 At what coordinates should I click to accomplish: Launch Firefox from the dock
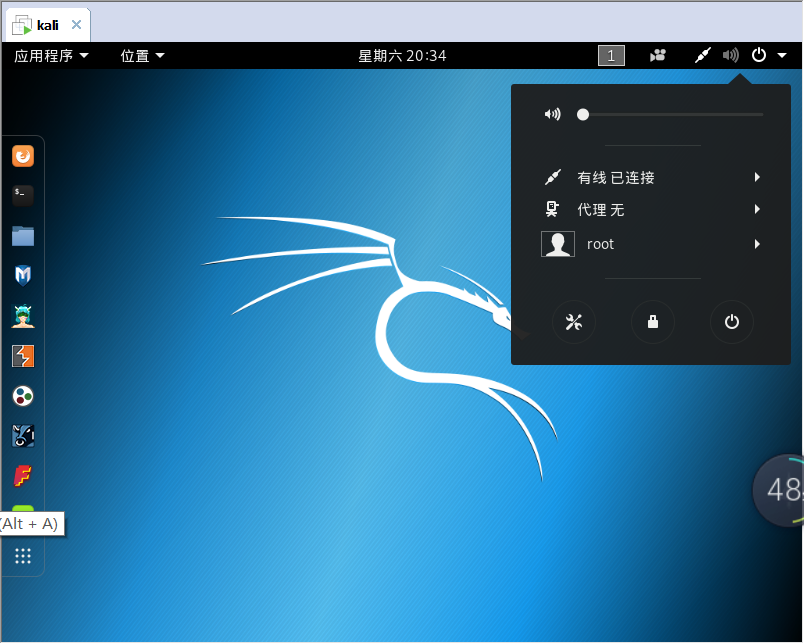23,156
